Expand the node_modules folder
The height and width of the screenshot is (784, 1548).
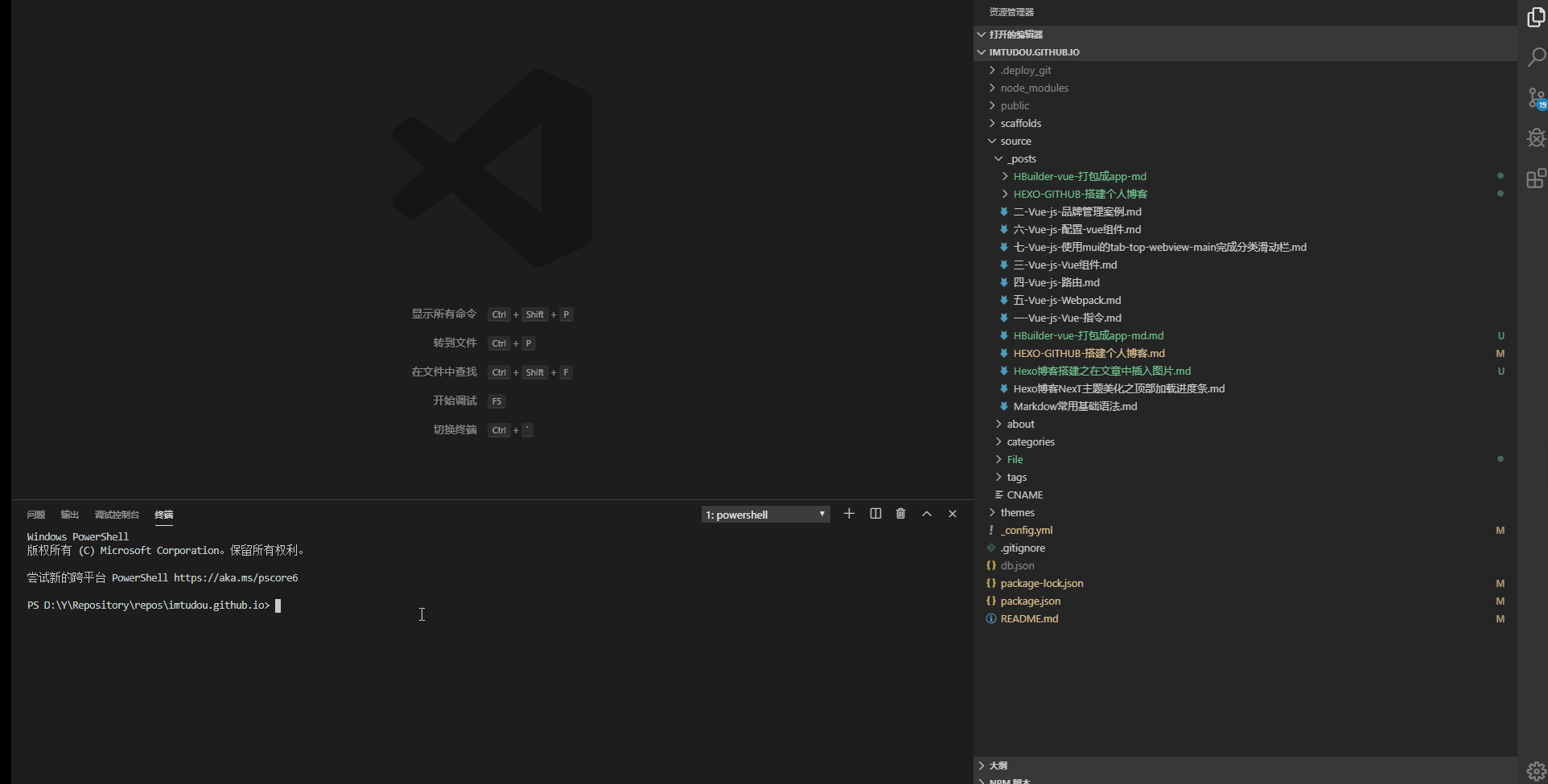(x=1034, y=88)
